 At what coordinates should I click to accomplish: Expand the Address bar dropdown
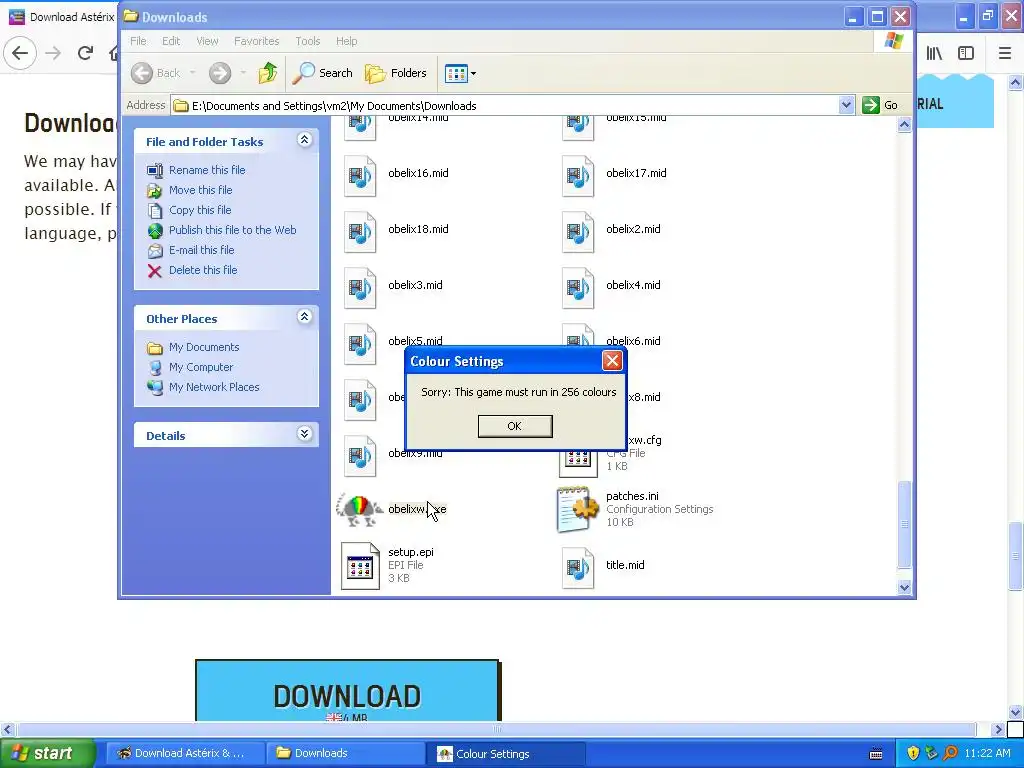846,105
